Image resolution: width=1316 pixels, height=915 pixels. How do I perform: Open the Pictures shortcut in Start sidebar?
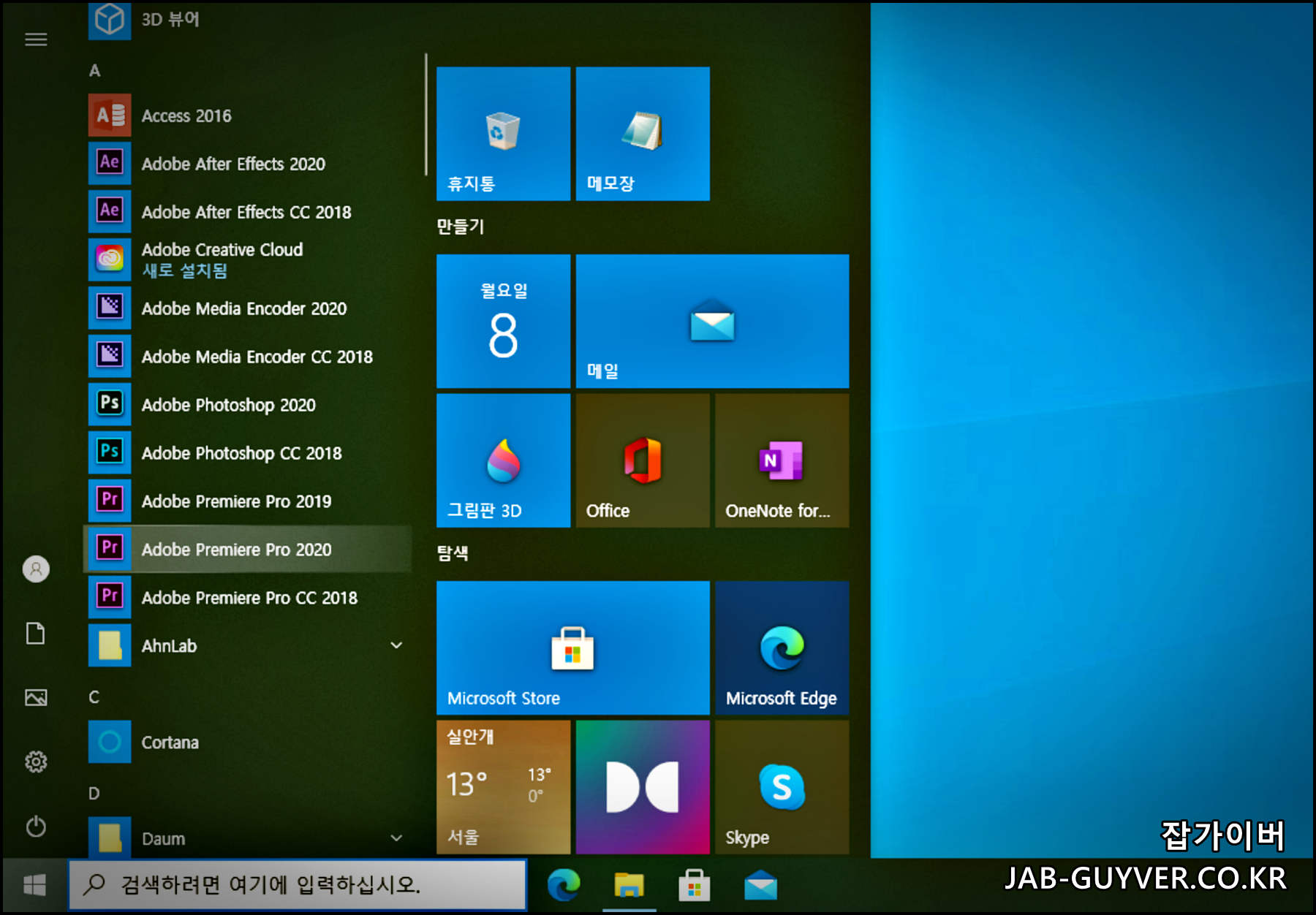[36, 698]
